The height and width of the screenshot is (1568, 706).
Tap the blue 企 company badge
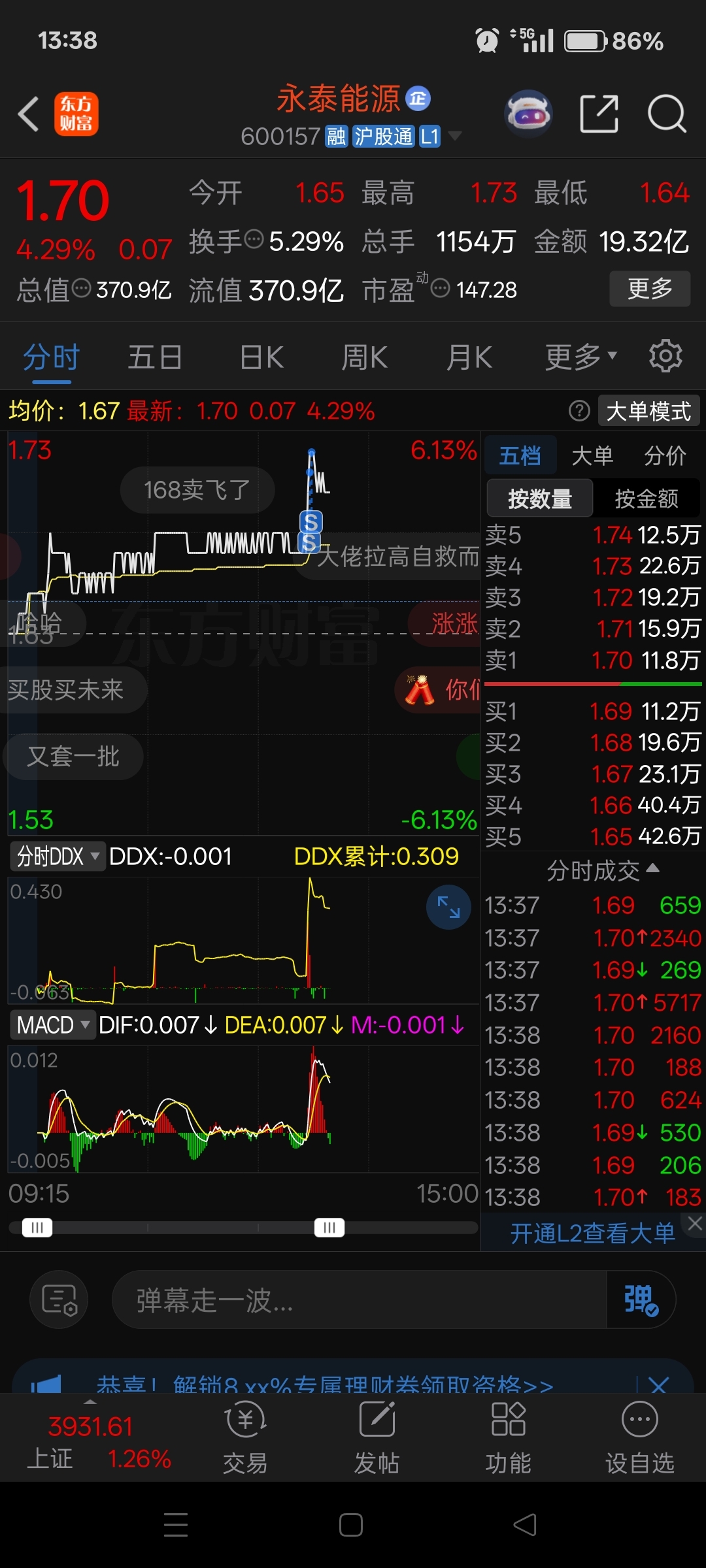418,99
